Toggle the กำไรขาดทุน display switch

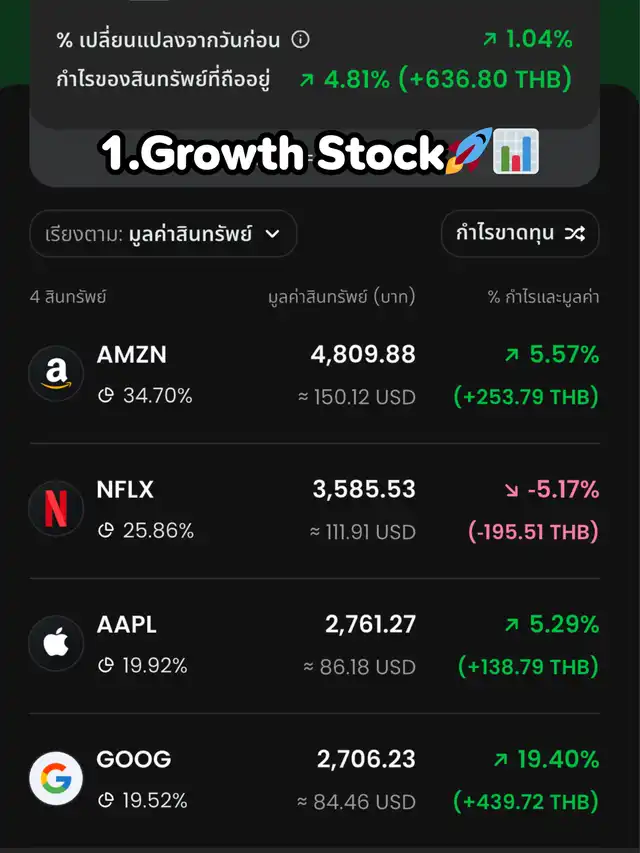[x=519, y=234]
